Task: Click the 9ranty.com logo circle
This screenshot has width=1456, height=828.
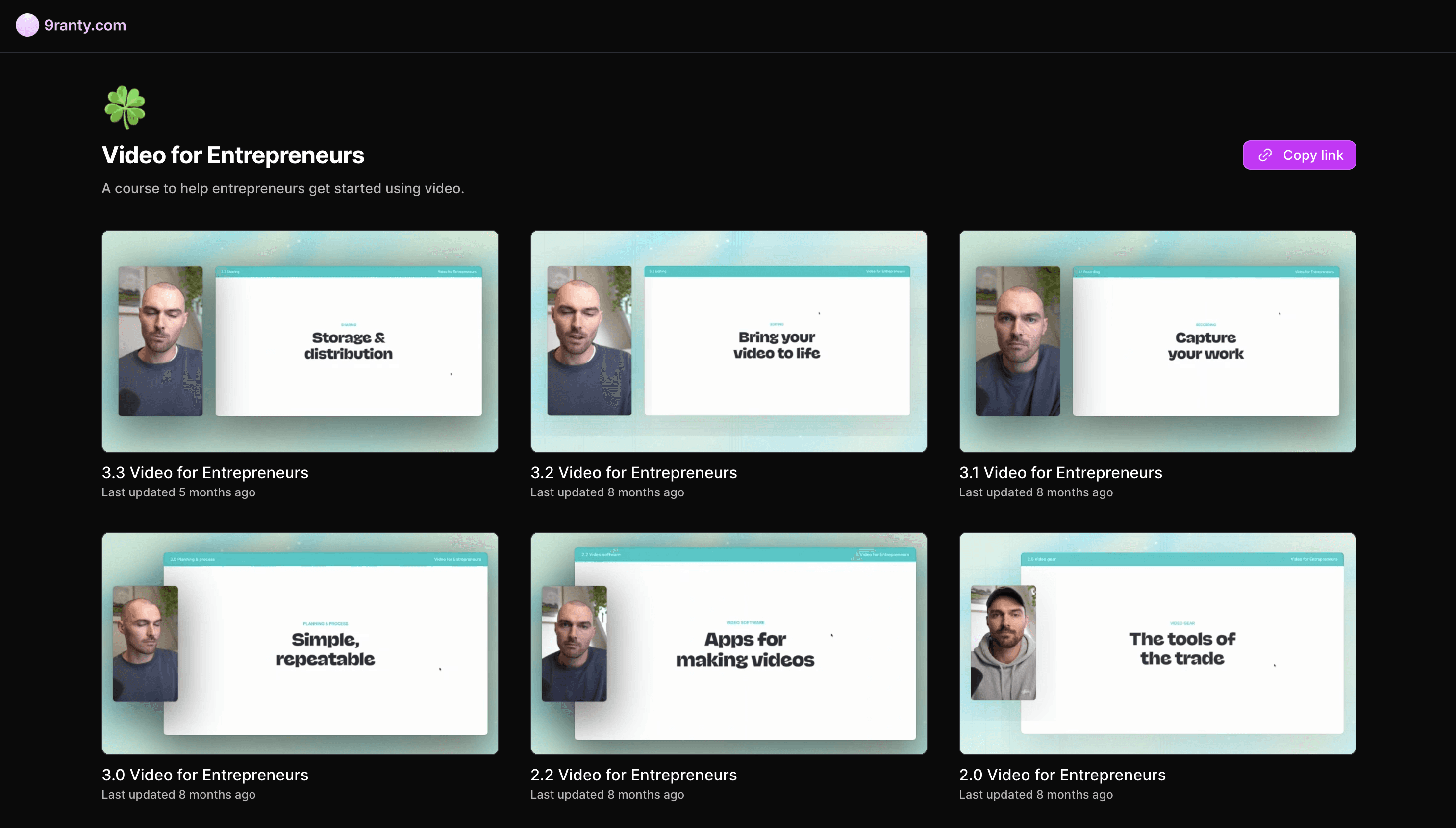Action: [x=26, y=25]
